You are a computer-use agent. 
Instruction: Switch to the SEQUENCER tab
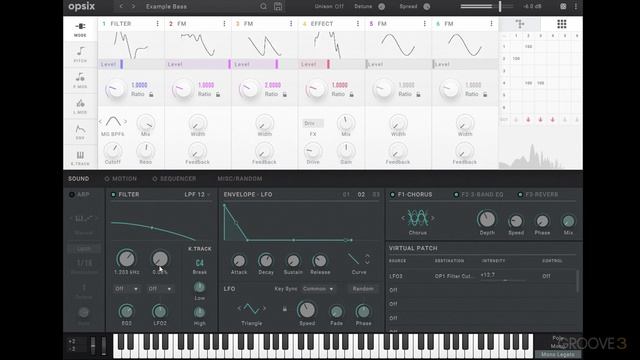point(178,179)
